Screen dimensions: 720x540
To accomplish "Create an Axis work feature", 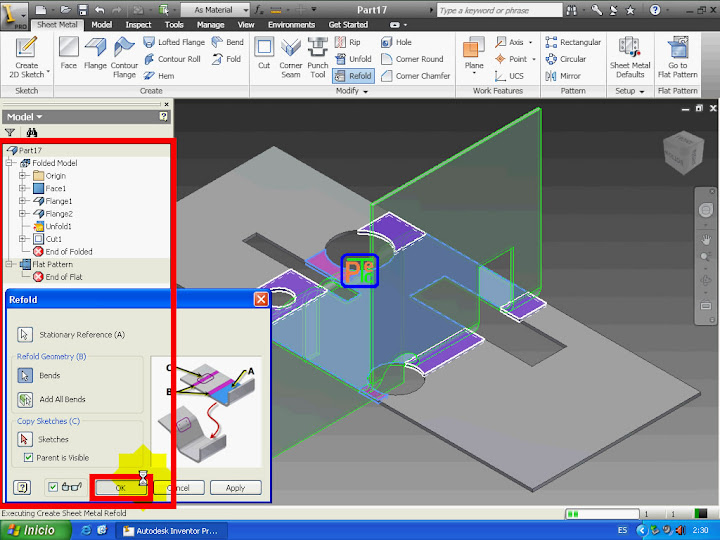I will pos(510,42).
